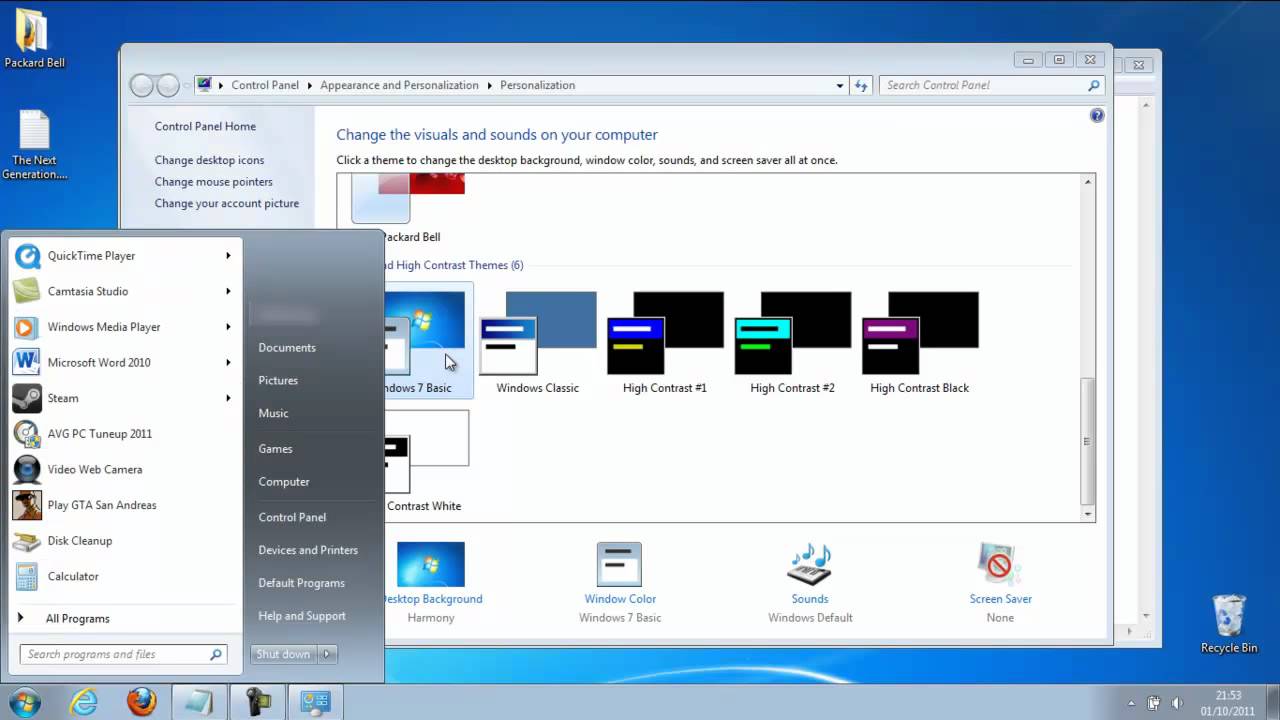Click Change desktop icons link
This screenshot has height=720, width=1280.
pos(209,160)
